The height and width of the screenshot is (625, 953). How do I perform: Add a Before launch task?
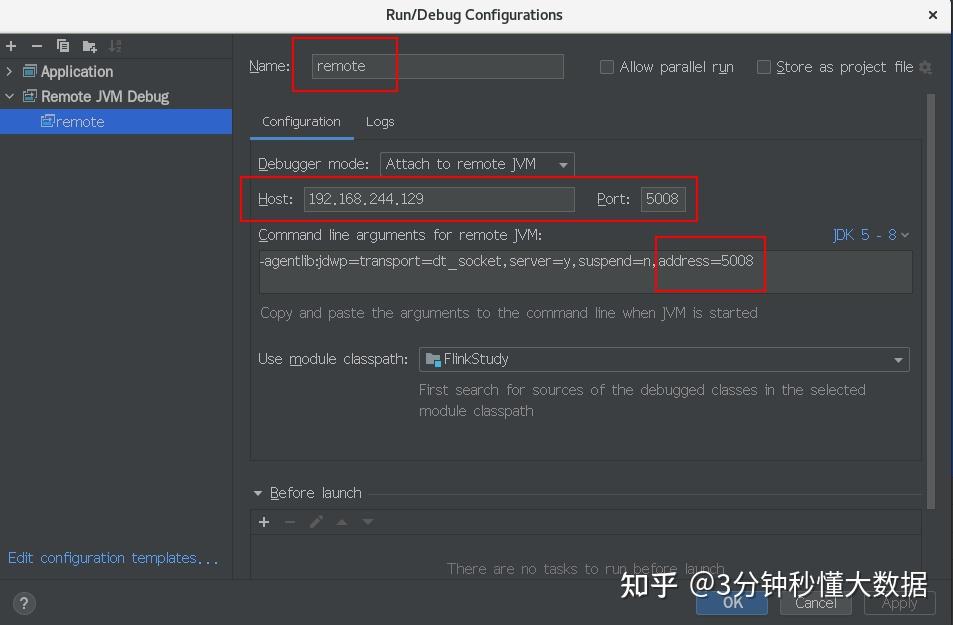pos(263,521)
